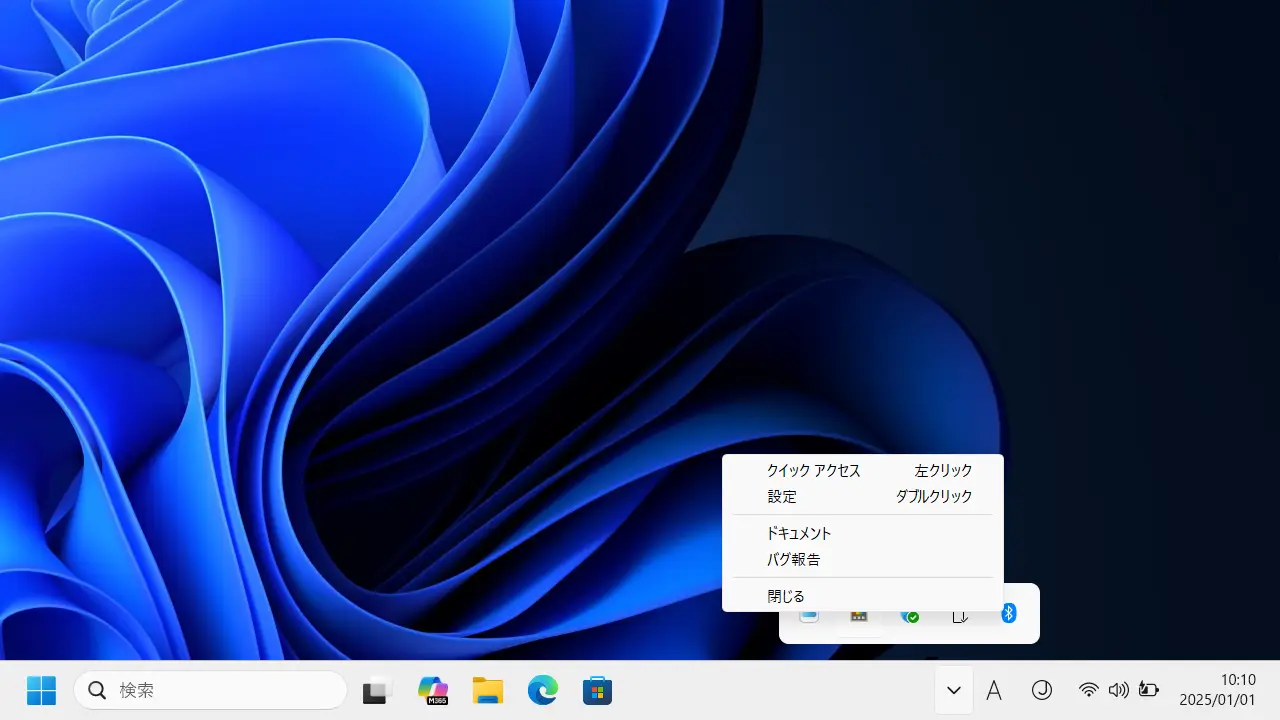Open Task View from the taskbar
Image resolution: width=1280 pixels, height=720 pixels.
pyautogui.click(x=377, y=690)
